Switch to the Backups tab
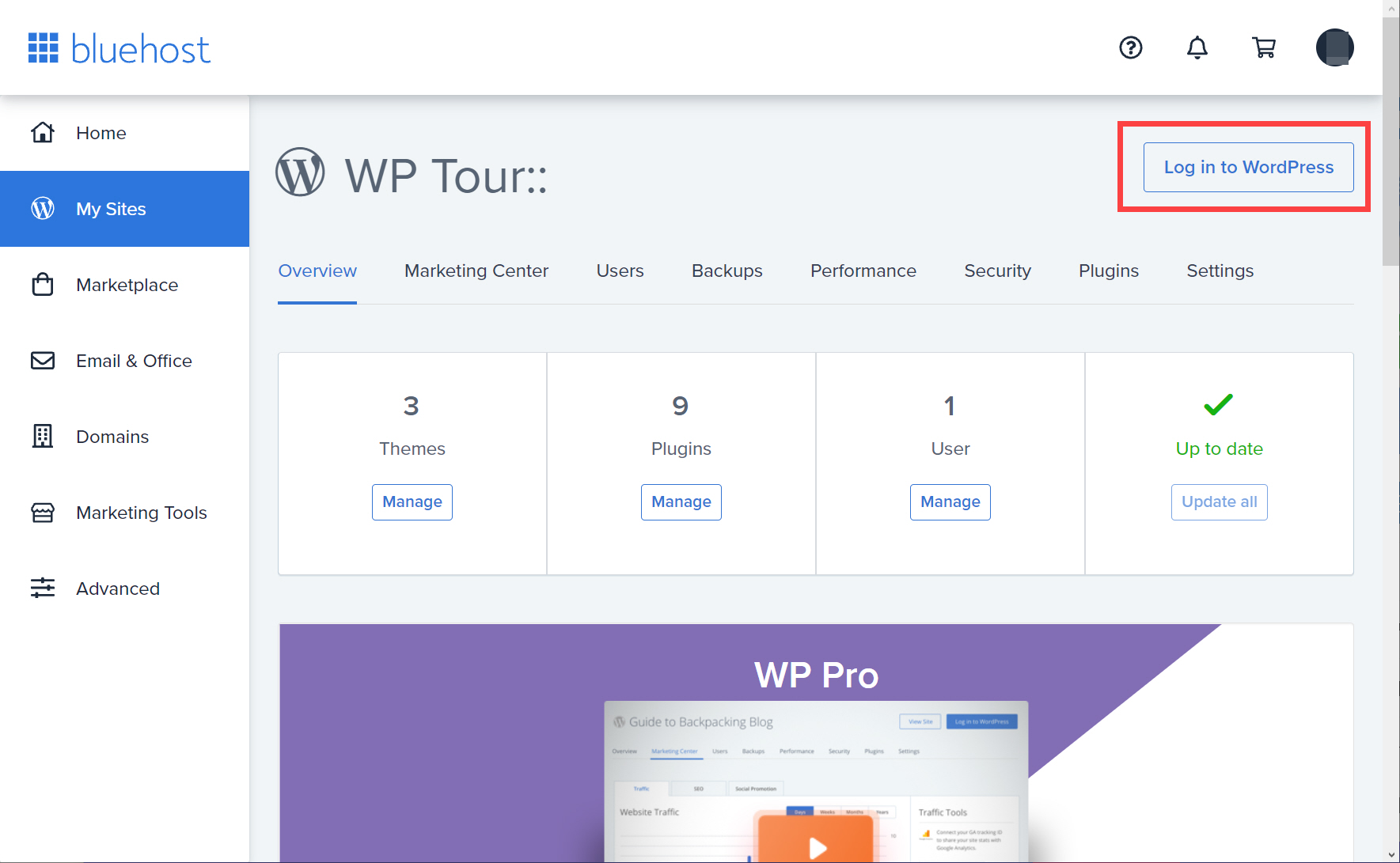The image size is (1400, 863). click(x=727, y=271)
